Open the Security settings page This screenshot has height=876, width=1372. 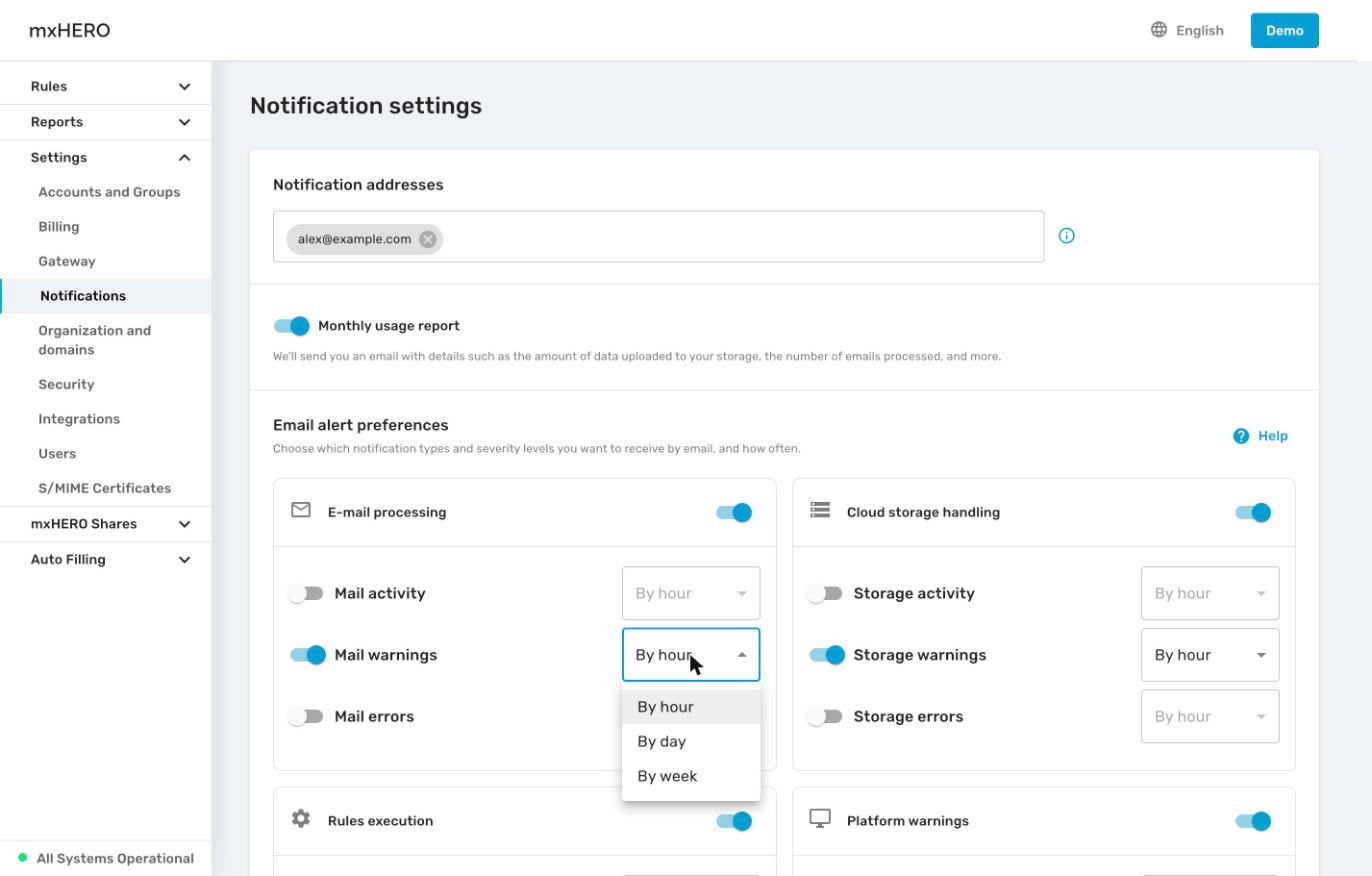point(66,384)
